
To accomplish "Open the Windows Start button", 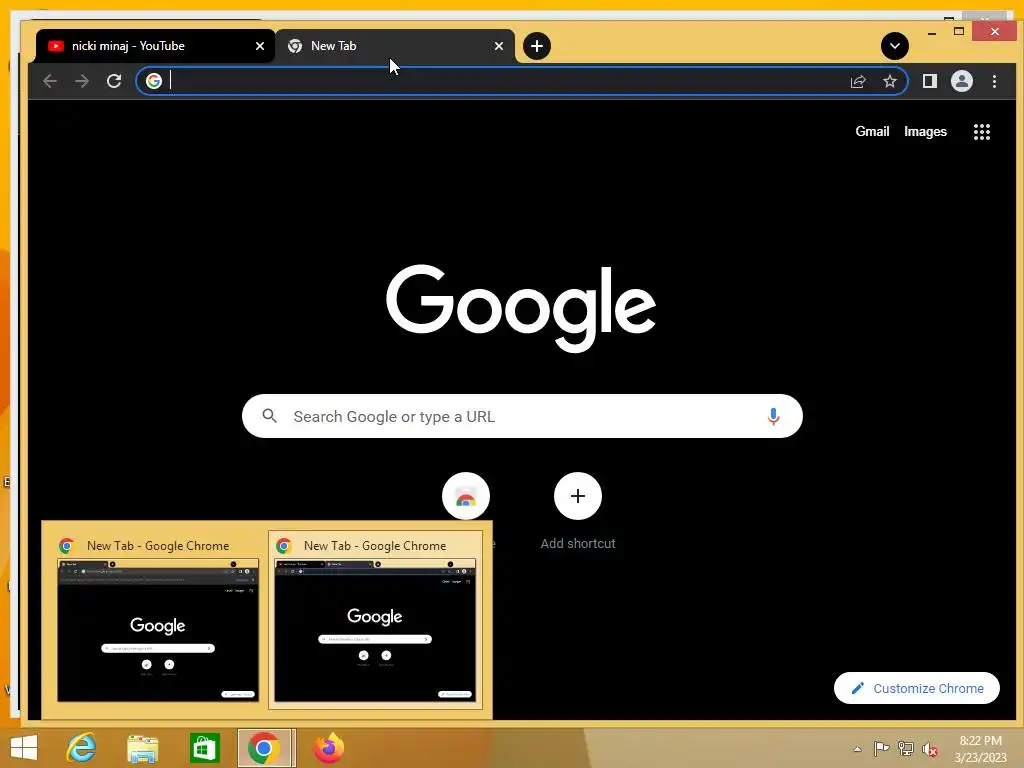I will point(24,748).
